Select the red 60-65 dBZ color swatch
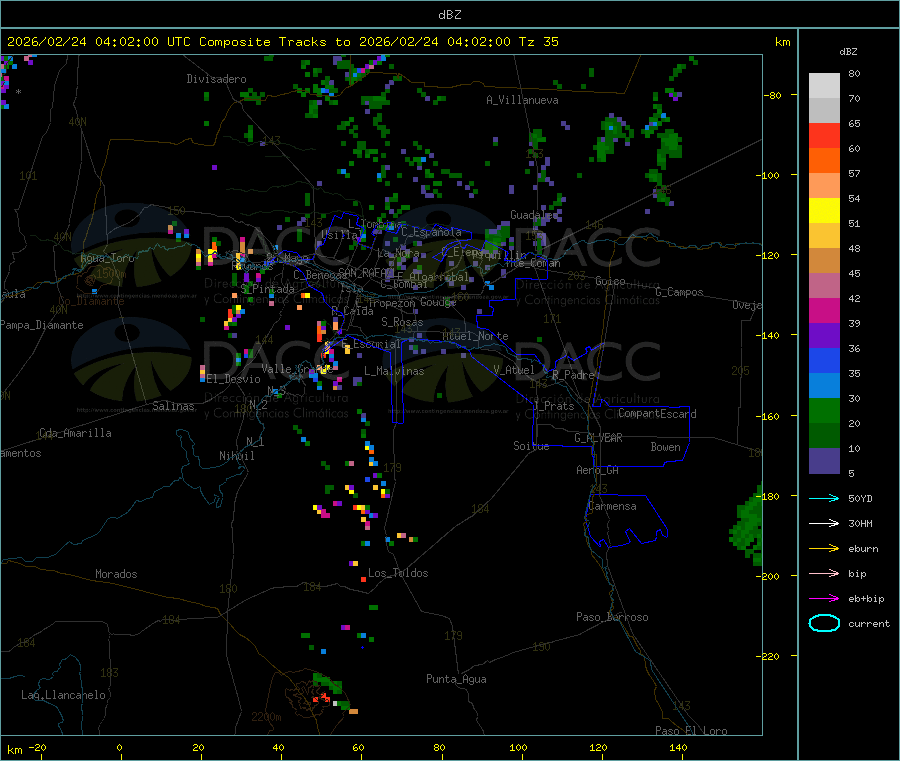Image resolution: width=900 pixels, height=761 pixels. click(824, 135)
